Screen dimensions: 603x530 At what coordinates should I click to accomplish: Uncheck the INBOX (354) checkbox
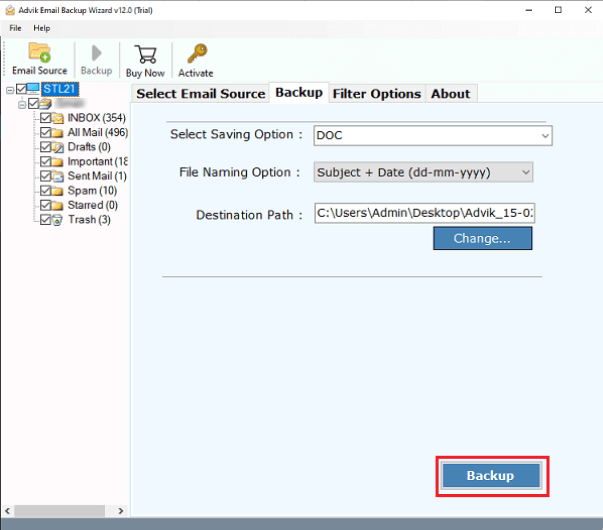(x=45, y=118)
